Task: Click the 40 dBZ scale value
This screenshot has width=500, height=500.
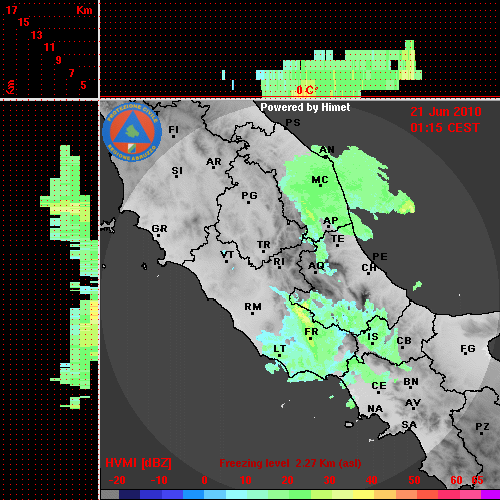Action: point(371,480)
